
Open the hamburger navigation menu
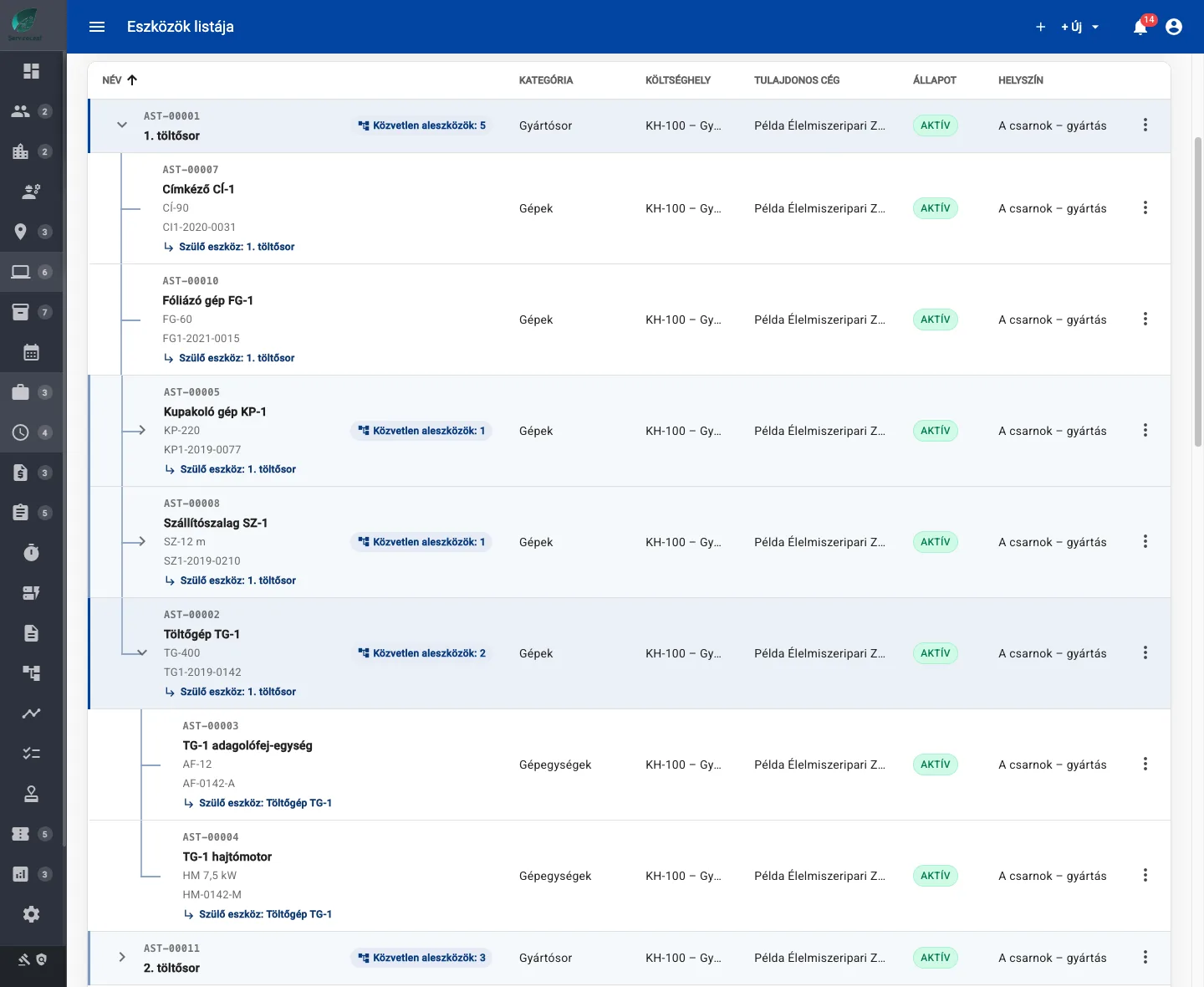coord(97,27)
